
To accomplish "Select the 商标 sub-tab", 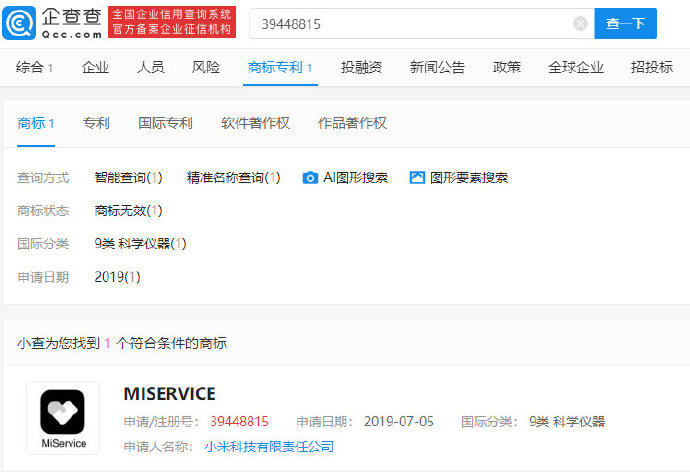I will [36, 123].
